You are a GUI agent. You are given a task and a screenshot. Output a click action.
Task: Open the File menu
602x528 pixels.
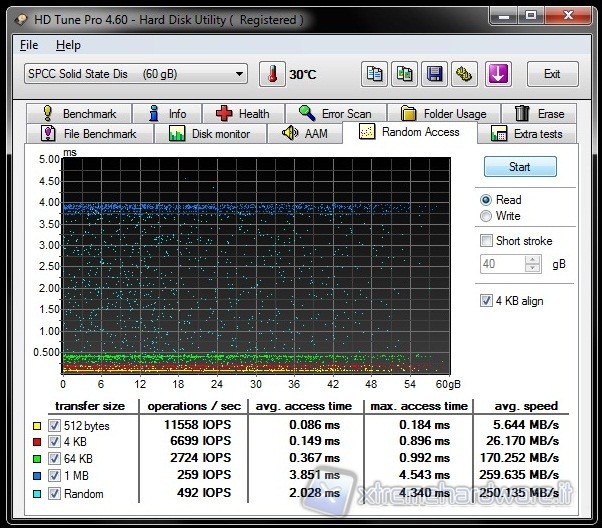(x=29, y=45)
